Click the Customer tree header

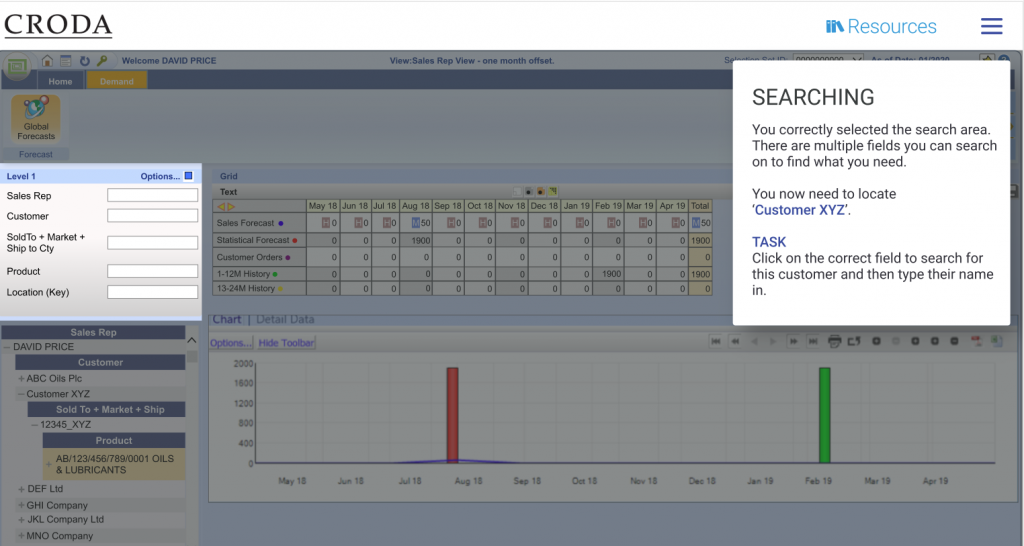pos(101,362)
